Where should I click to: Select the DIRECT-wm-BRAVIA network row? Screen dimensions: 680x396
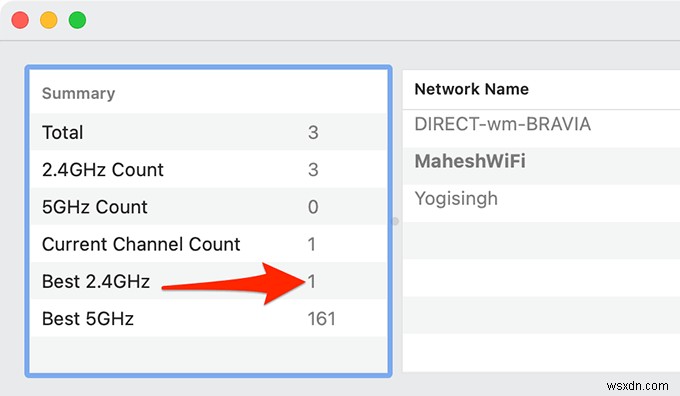[x=541, y=129]
